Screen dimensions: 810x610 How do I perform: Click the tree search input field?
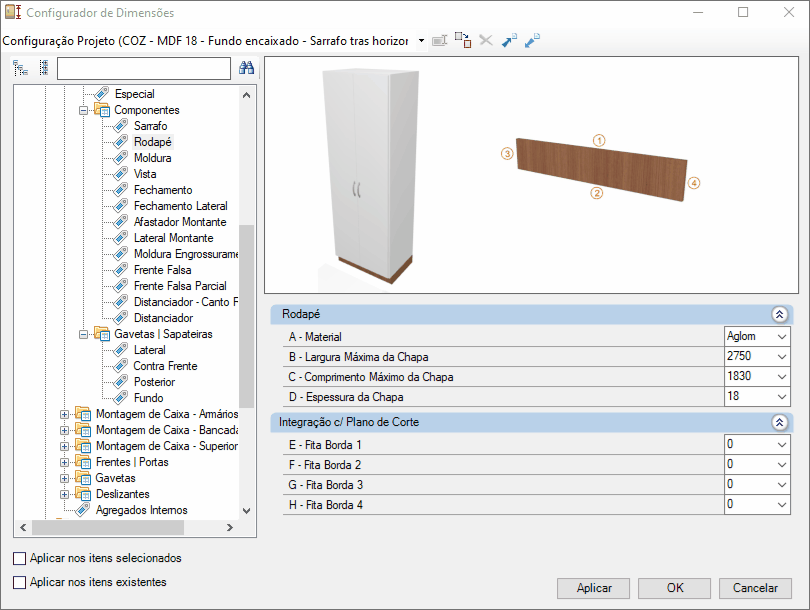pyautogui.click(x=144, y=68)
